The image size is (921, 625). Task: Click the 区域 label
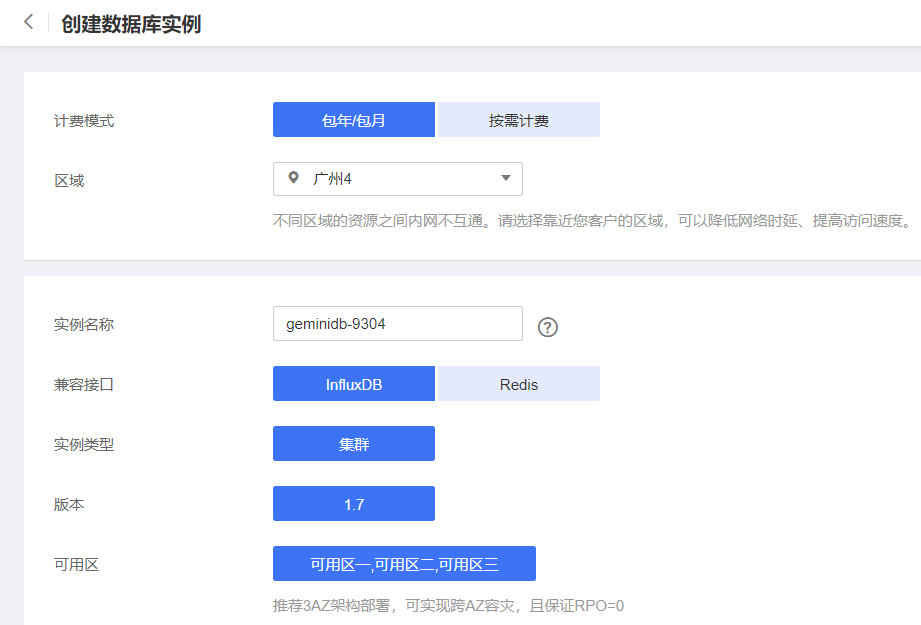pyautogui.click(x=69, y=181)
